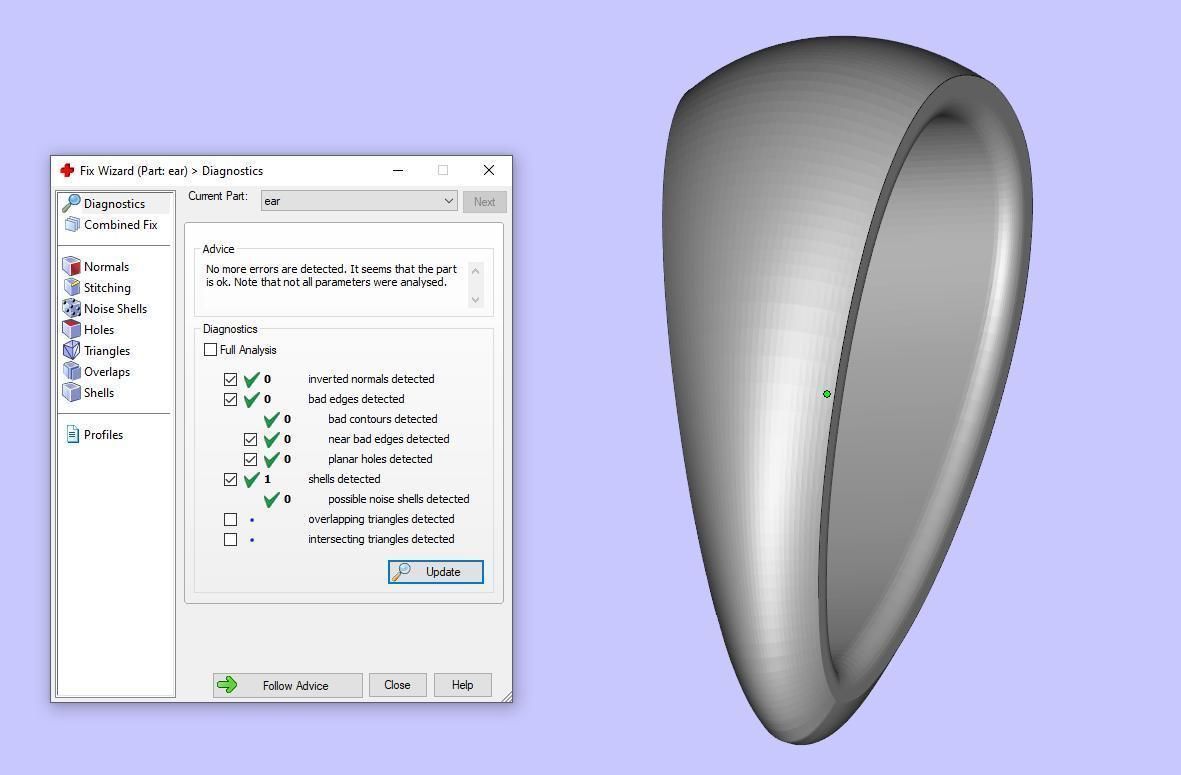Click the Update button
Screen dimensions: 1181x775
(x=435, y=572)
